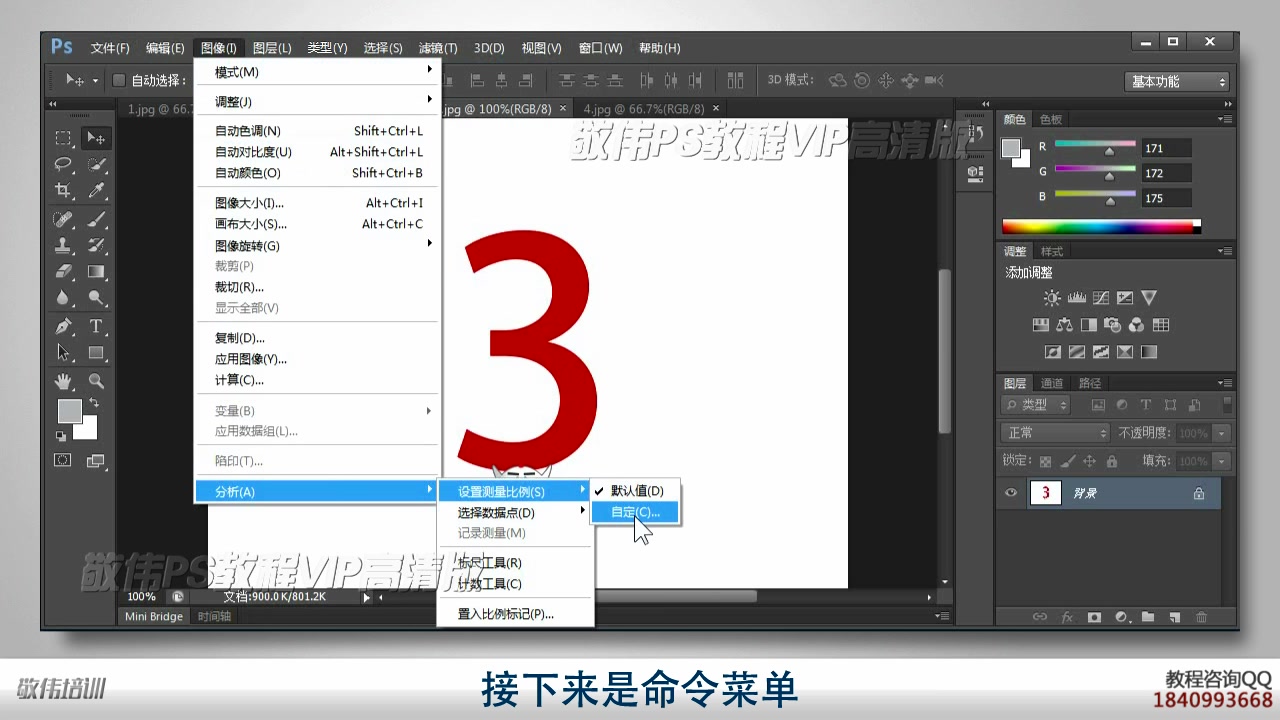Select the Eraser tool
This screenshot has width=1280, height=720.
pyautogui.click(x=63, y=271)
